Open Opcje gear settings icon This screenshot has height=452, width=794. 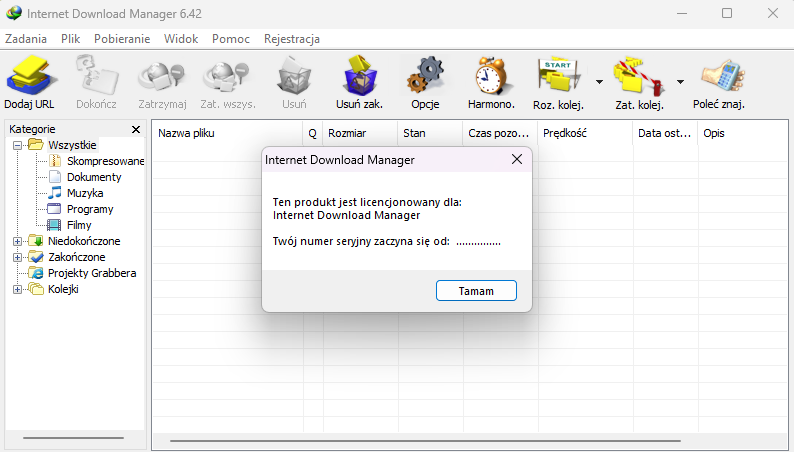[425, 76]
